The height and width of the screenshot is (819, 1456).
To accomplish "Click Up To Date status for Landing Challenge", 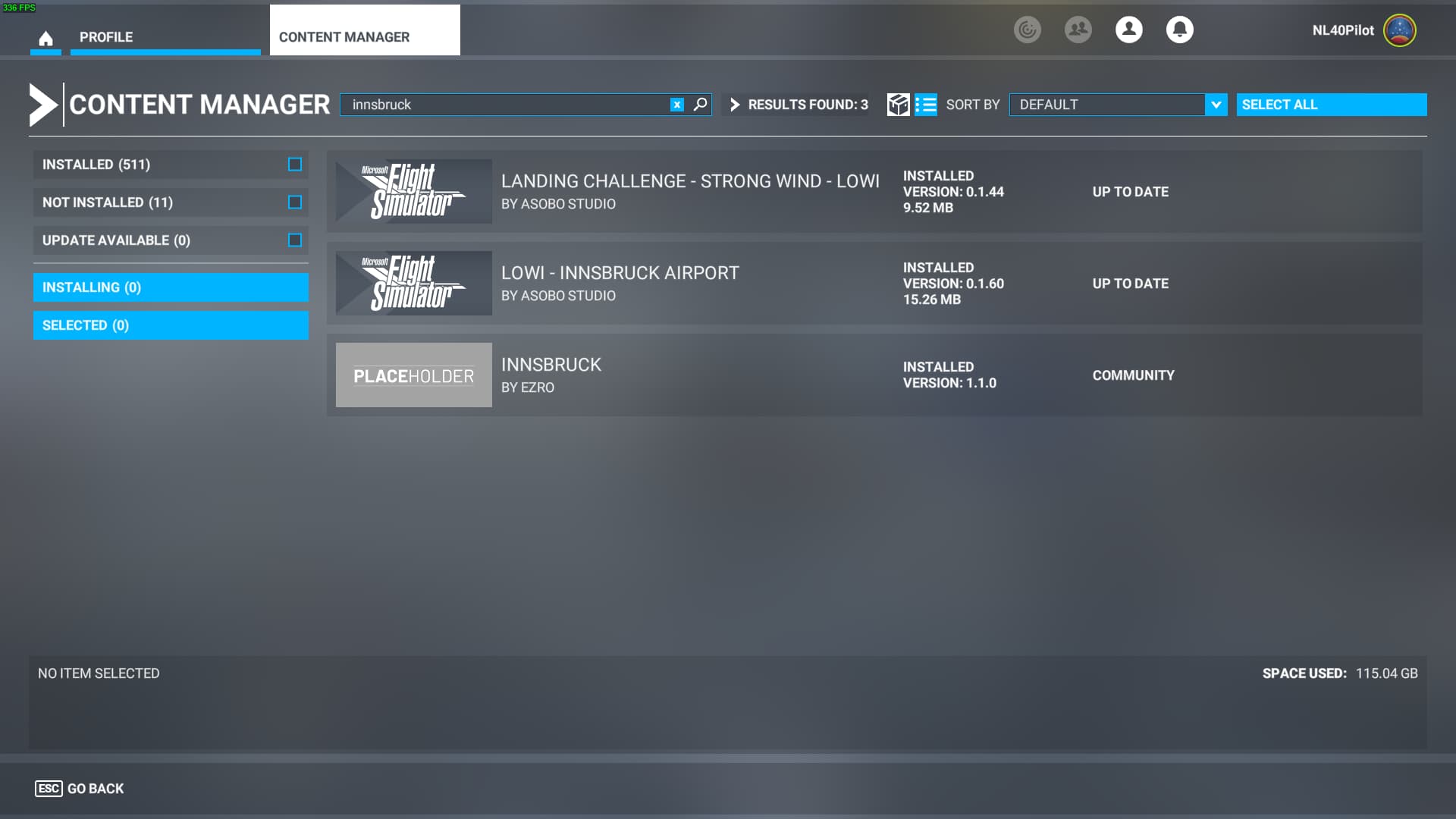I will pyautogui.click(x=1130, y=192).
